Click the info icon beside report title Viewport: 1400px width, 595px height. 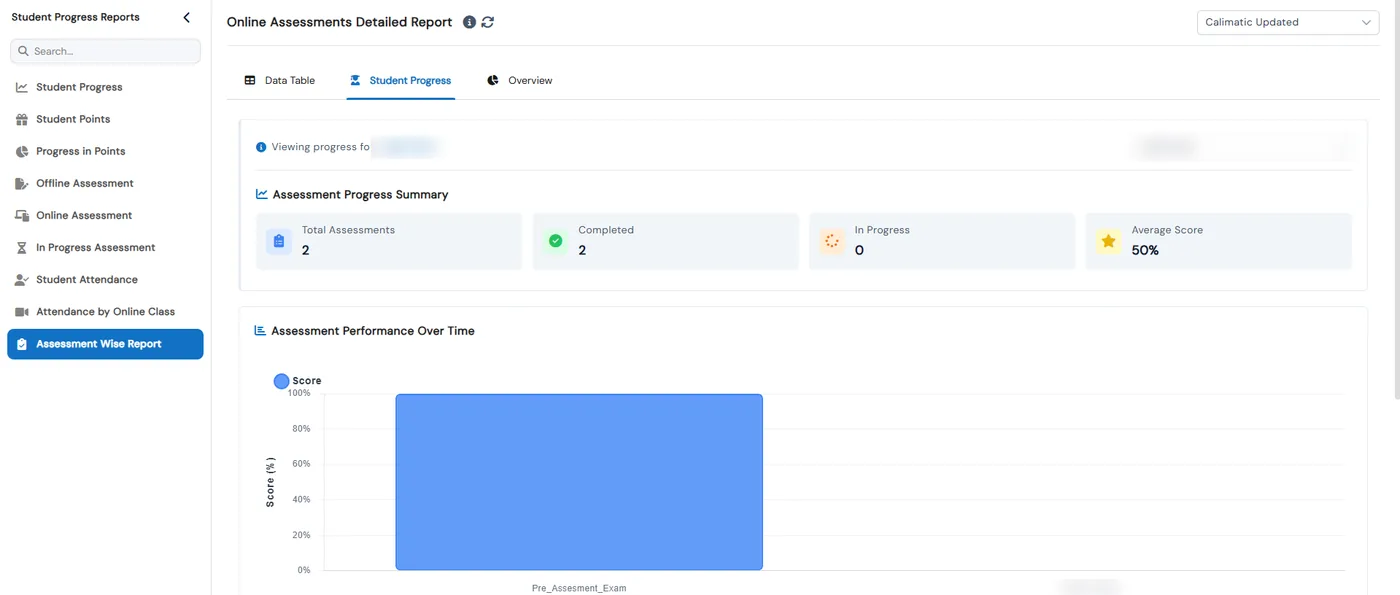(469, 22)
